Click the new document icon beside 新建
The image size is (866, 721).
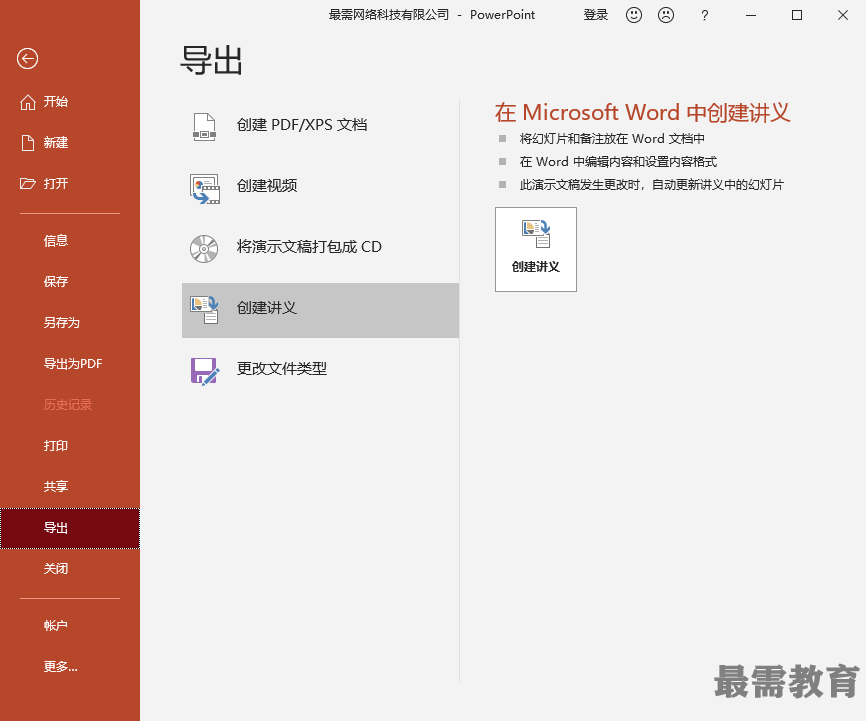coord(28,143)
